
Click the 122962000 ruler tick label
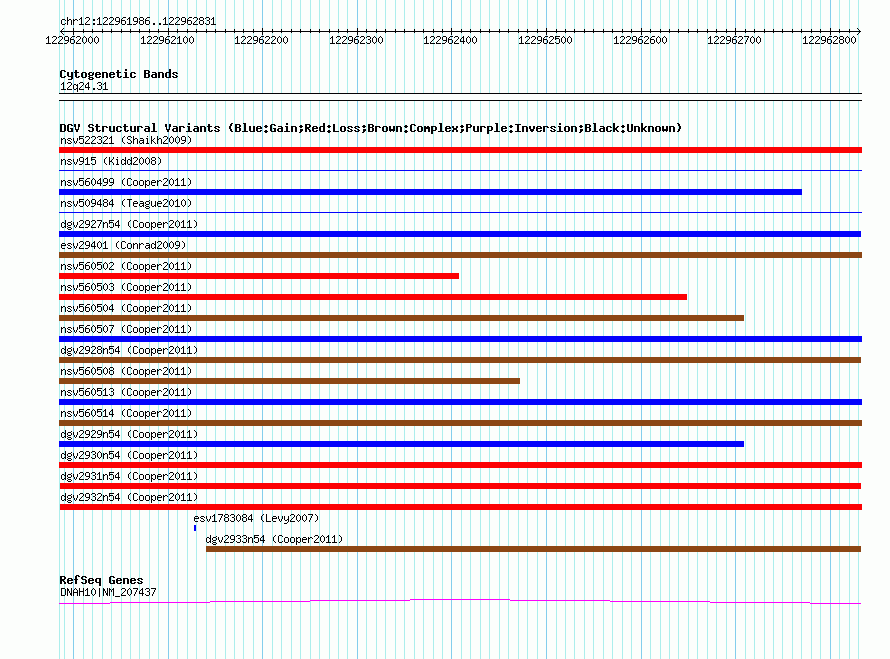72,40
